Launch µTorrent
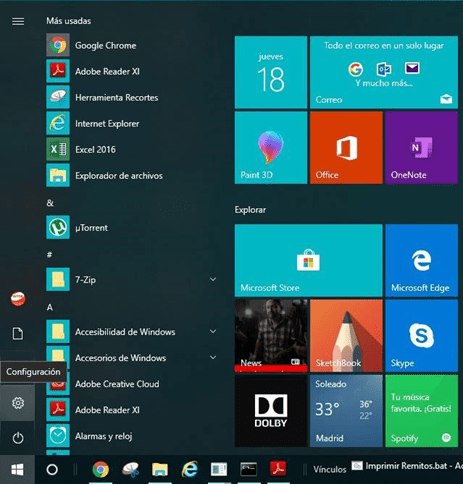 coord(132,227)
